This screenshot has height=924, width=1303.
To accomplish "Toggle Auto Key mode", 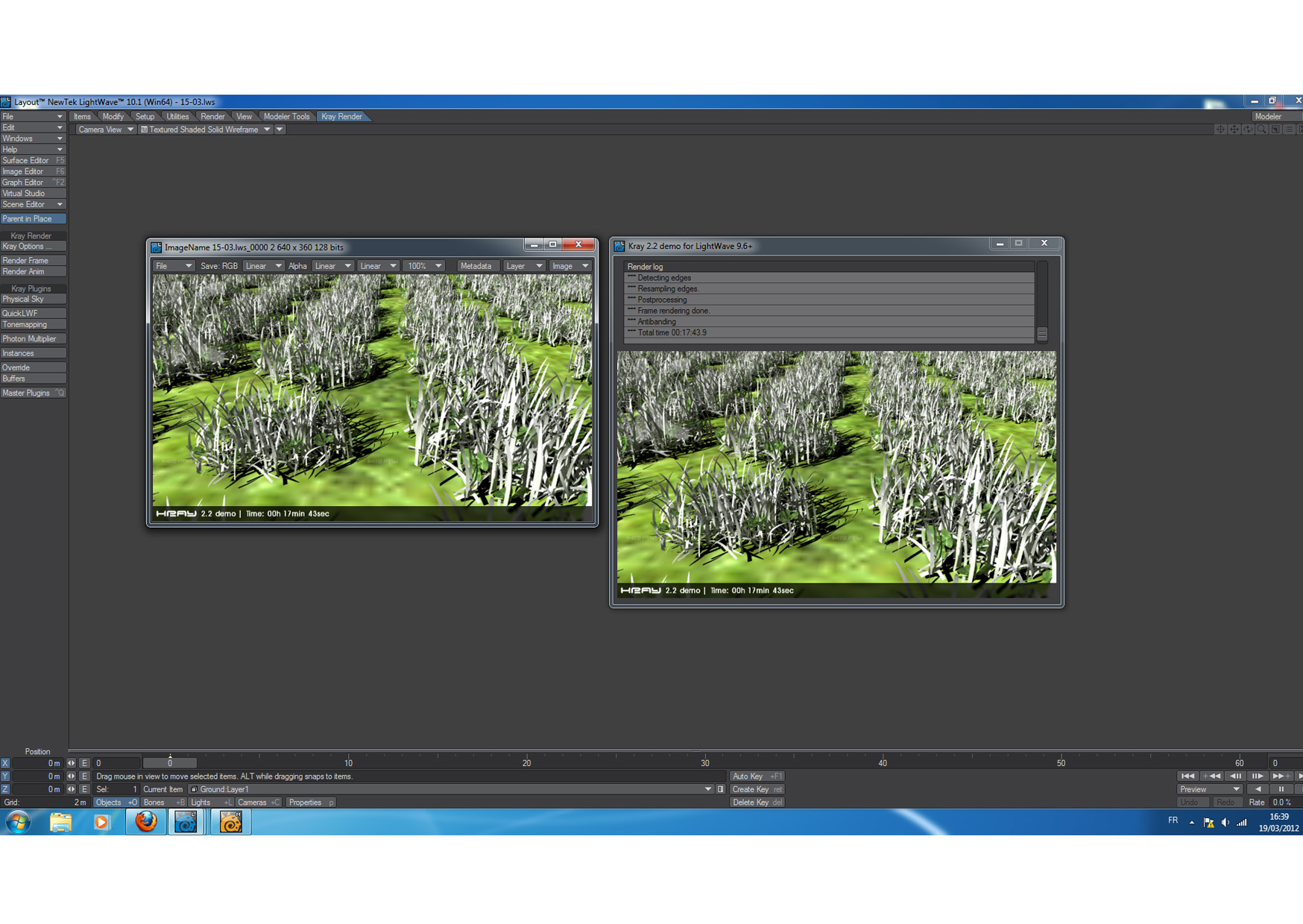I will tap(756, 776).
